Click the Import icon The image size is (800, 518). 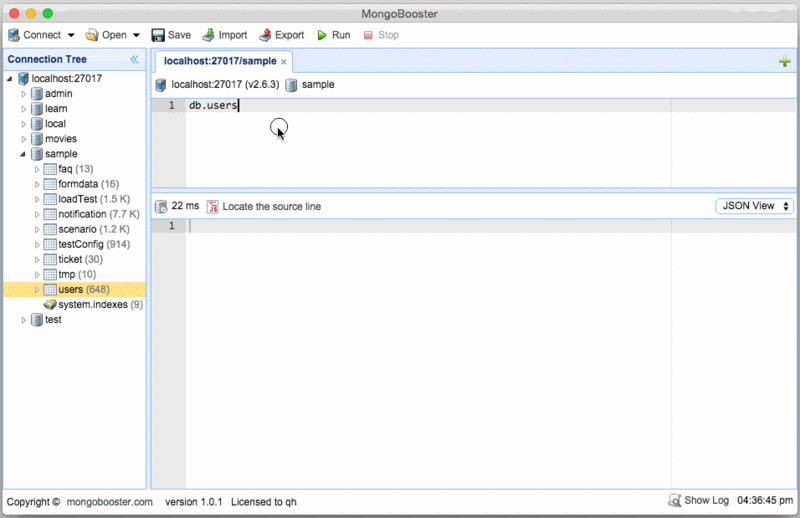click(208, 35)
